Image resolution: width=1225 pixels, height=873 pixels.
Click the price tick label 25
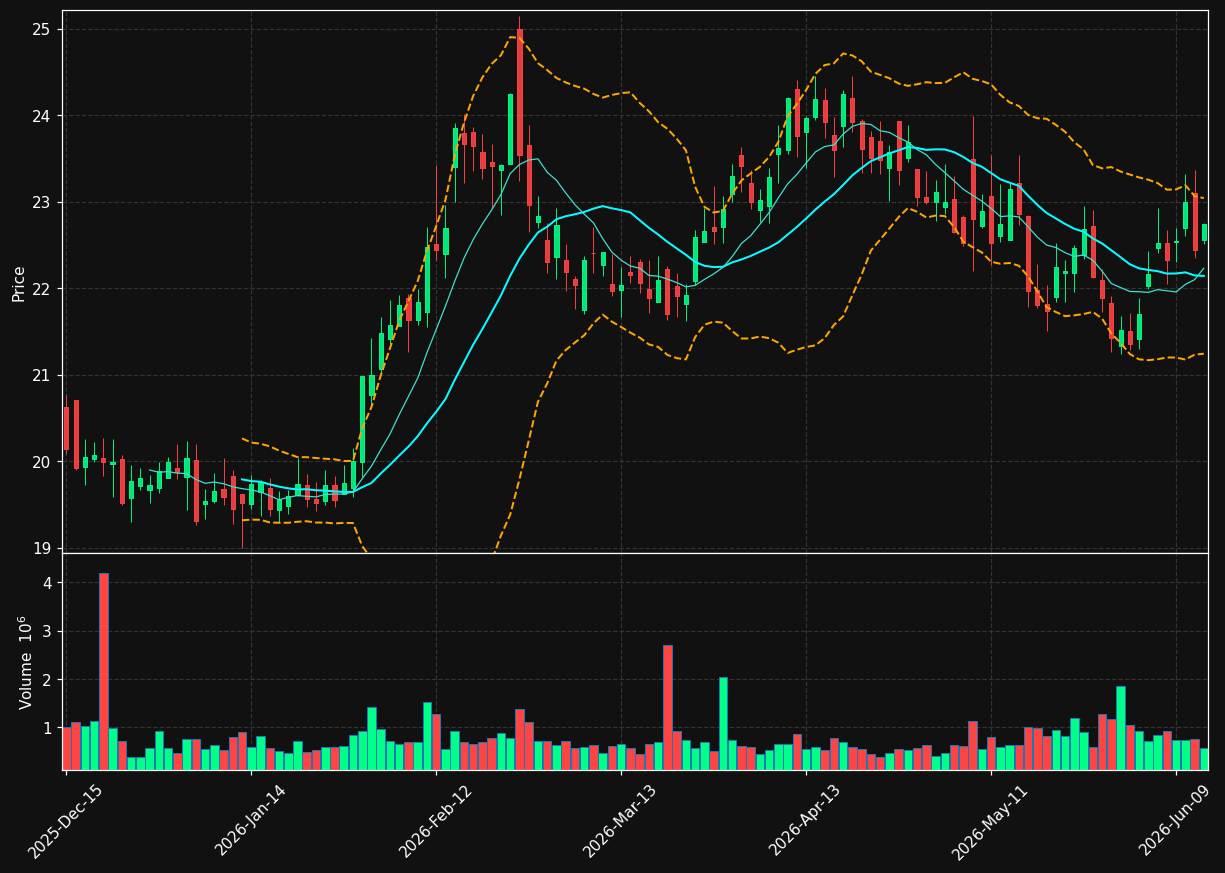click(x=41, y=29)
